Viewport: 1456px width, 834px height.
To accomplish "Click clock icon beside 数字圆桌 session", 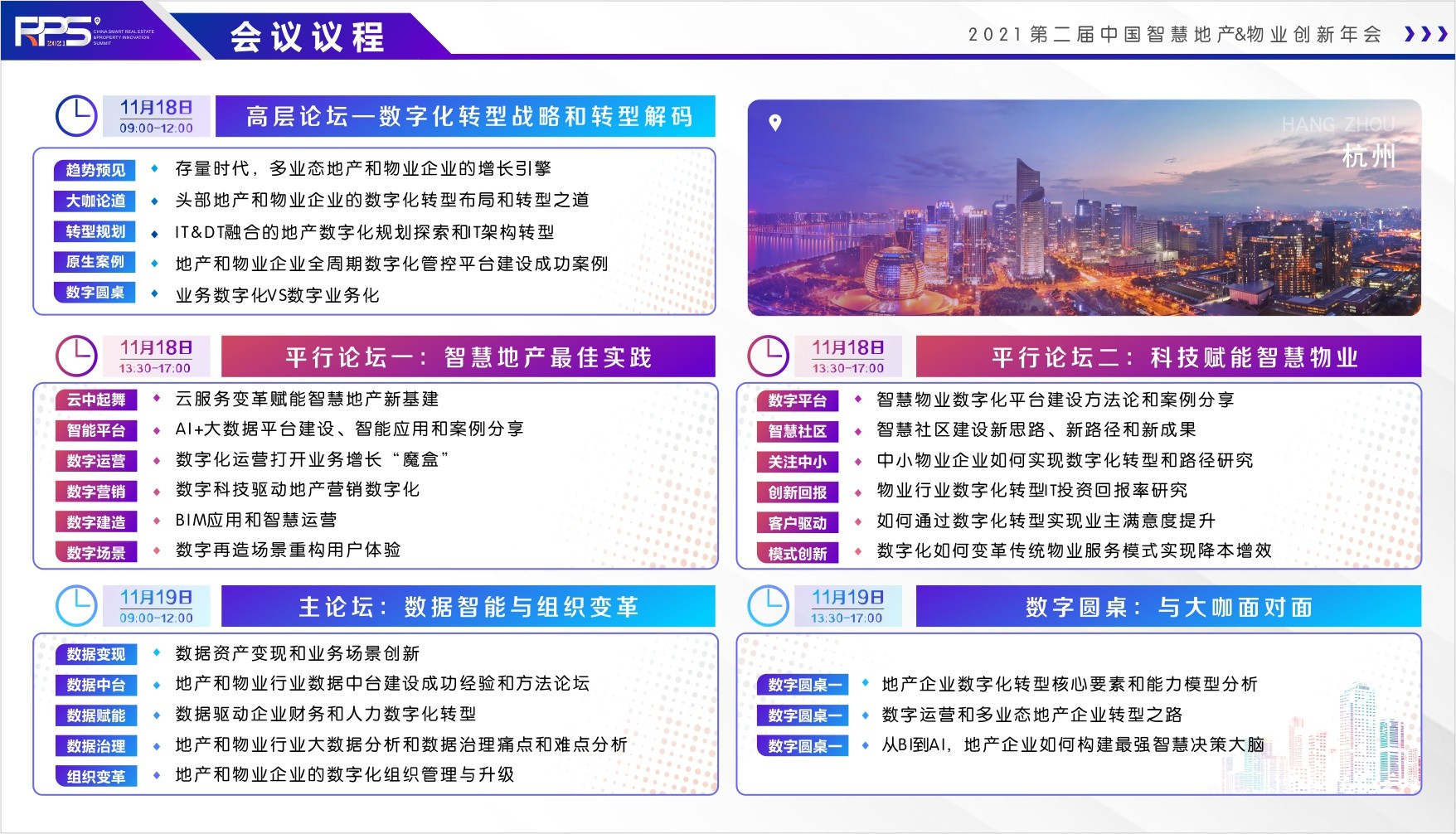I will tap(768, 606).
